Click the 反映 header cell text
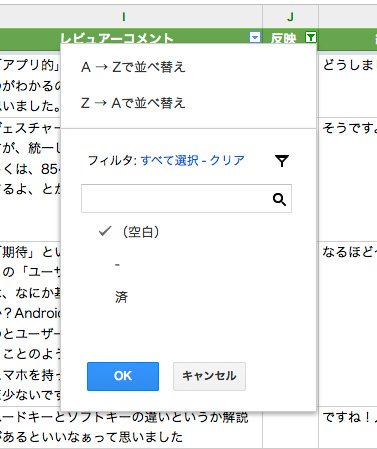377x449 pixels. point(283,39)
